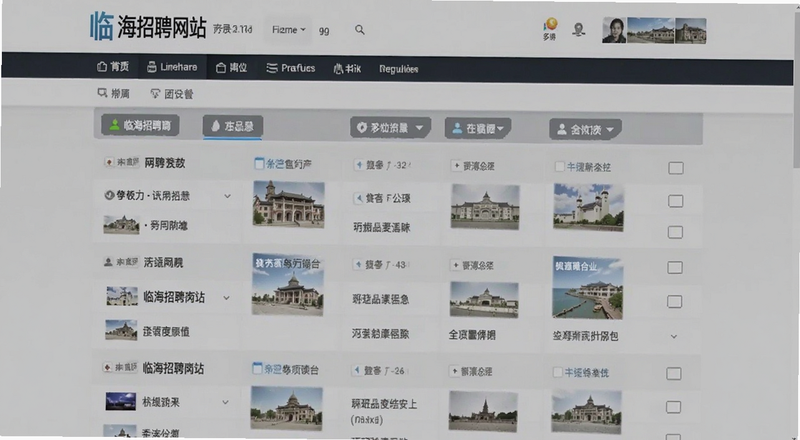Image resolution: width=800 pixels, height=440 pixels.
Task: Click calendar icon in the -26 row
Action: 257,369
